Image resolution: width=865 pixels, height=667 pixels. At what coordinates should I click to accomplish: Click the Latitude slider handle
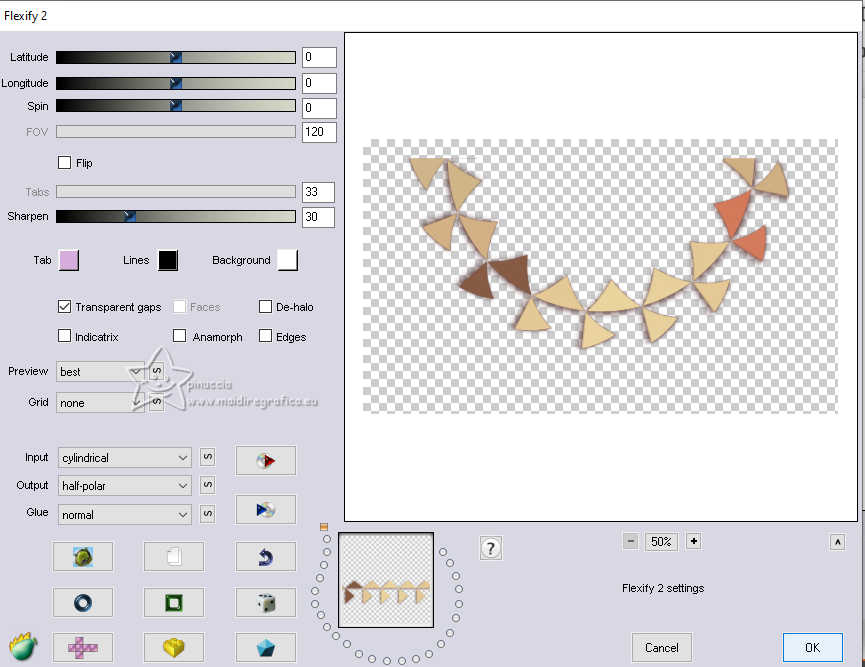pos(175,57)
